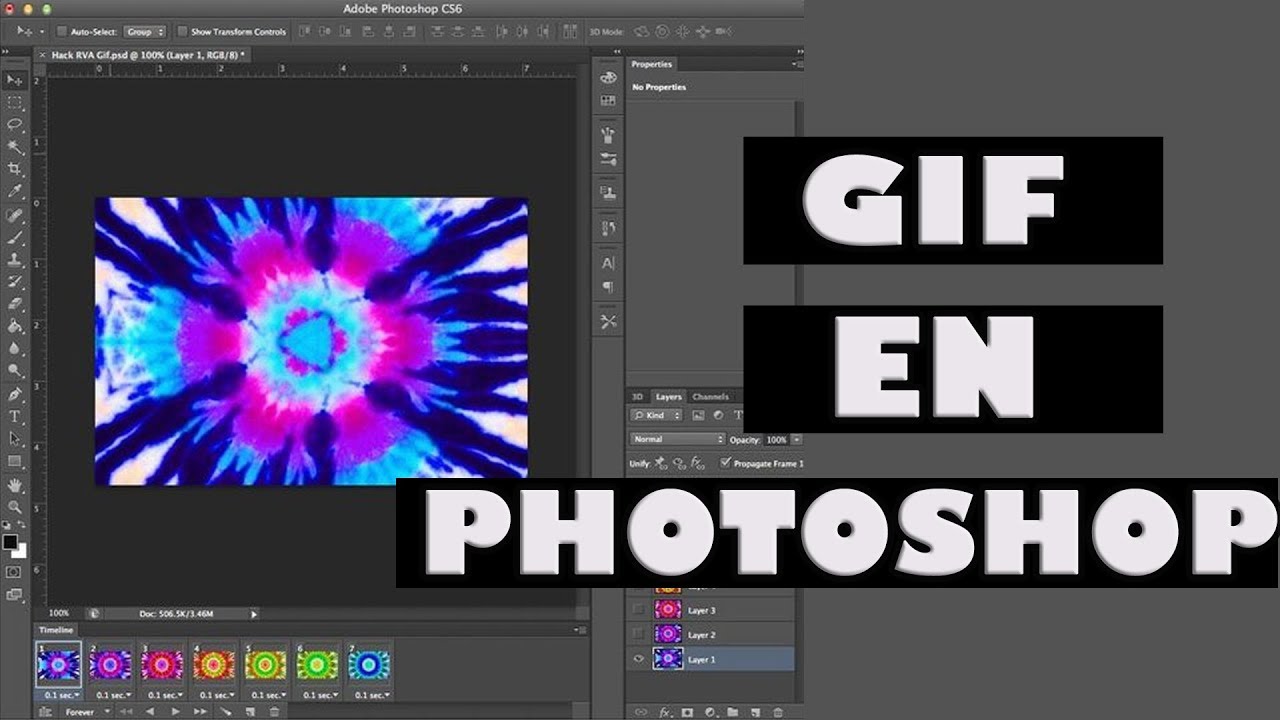1280x720 pixels.
Task: Select the History Brush tool
Action: pos(15,282)
